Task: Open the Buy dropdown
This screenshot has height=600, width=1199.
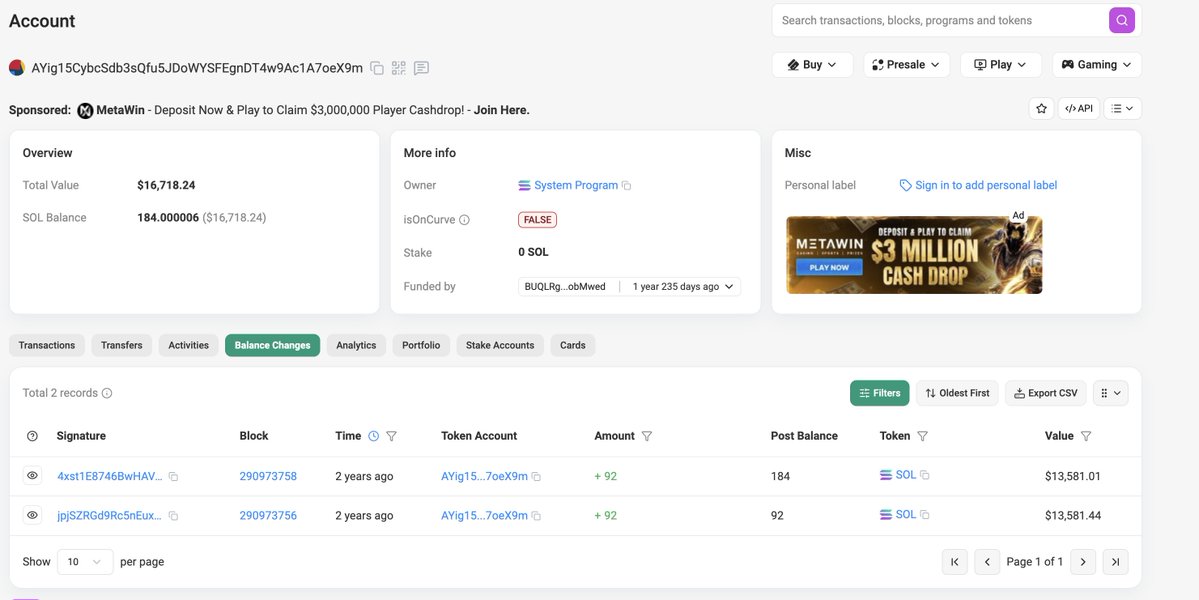Action: tap(812, 65)
